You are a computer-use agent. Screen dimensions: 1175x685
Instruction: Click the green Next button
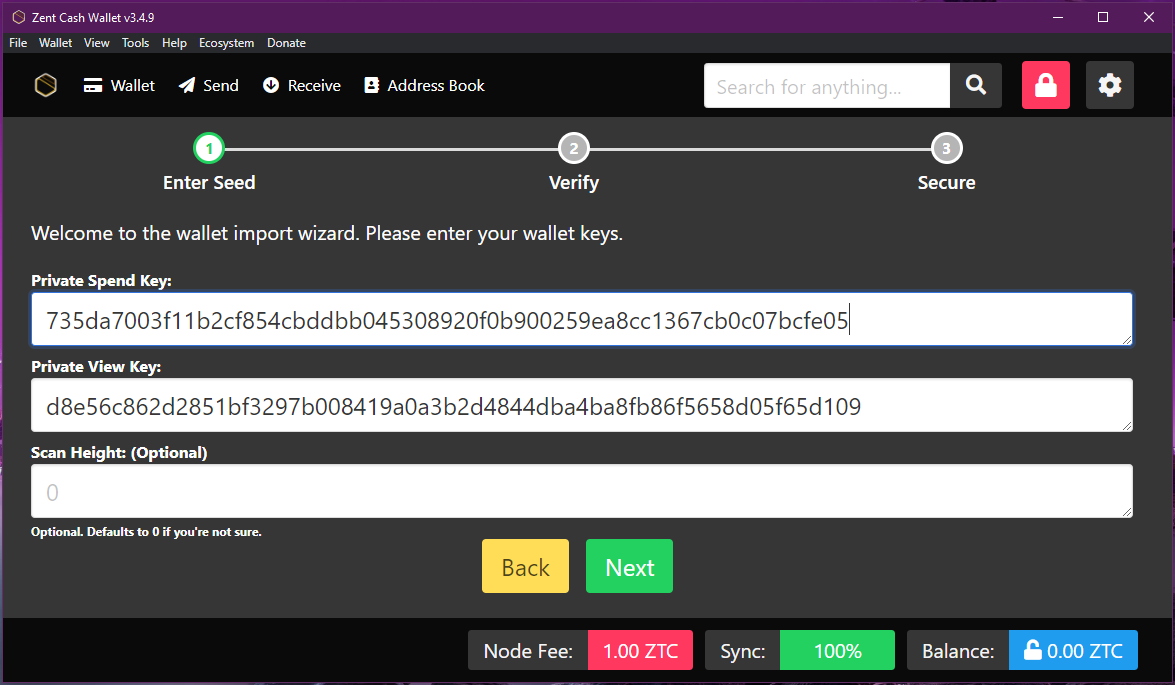tap(629, 567)
